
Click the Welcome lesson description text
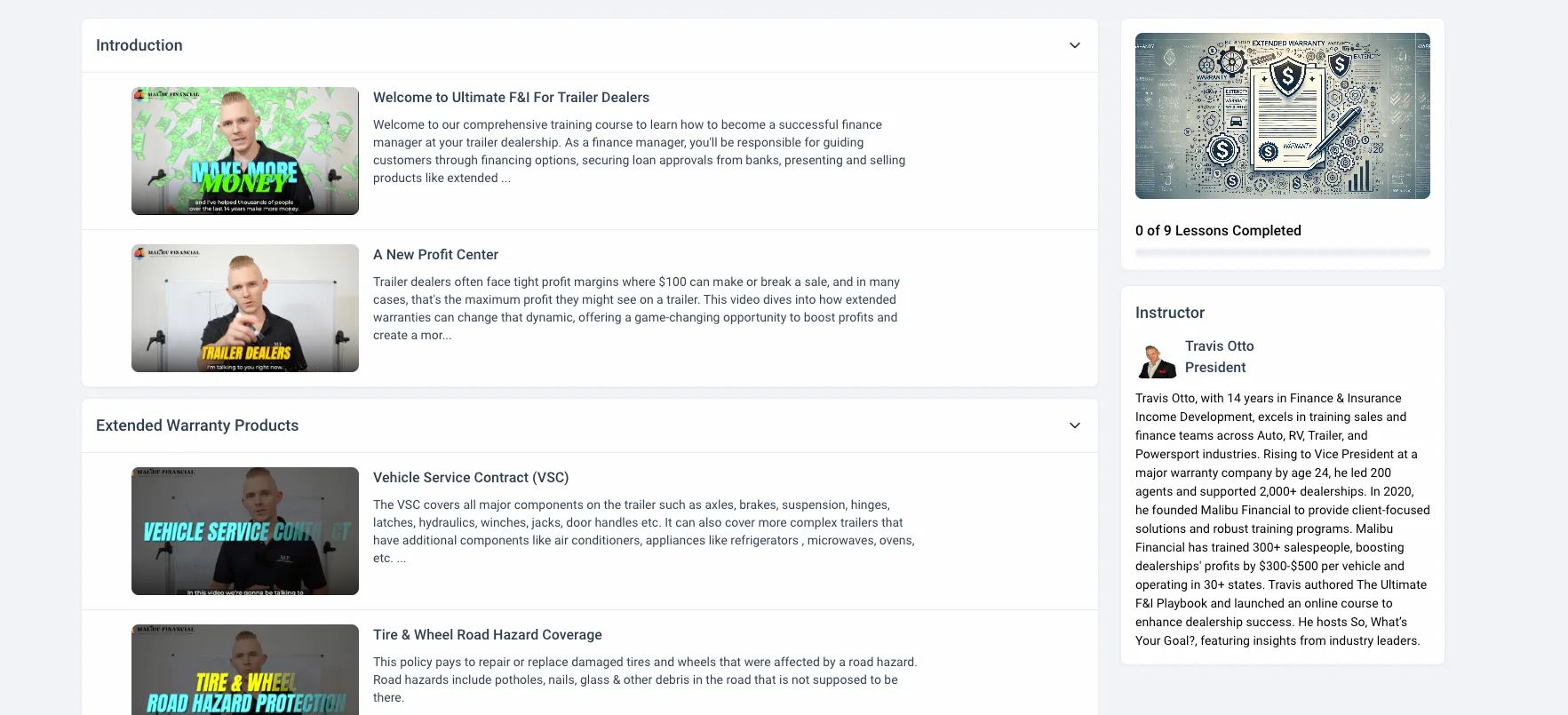640,151
